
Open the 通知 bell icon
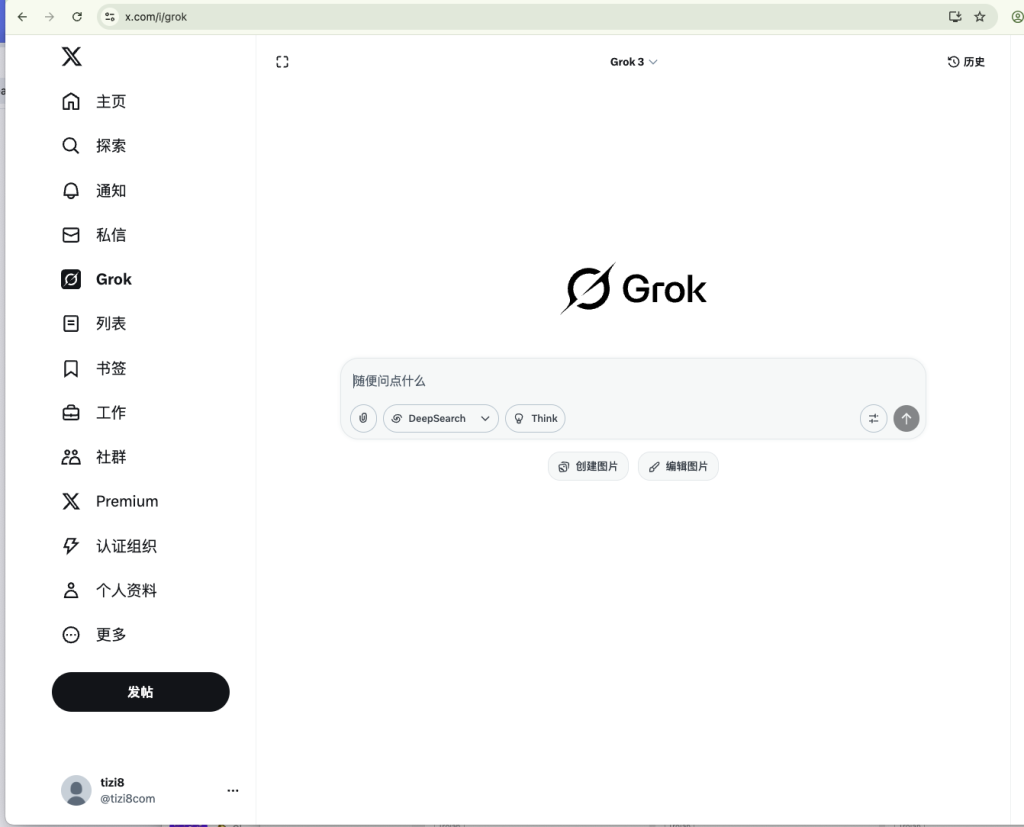pyautogui.click(x=71, y=190)
